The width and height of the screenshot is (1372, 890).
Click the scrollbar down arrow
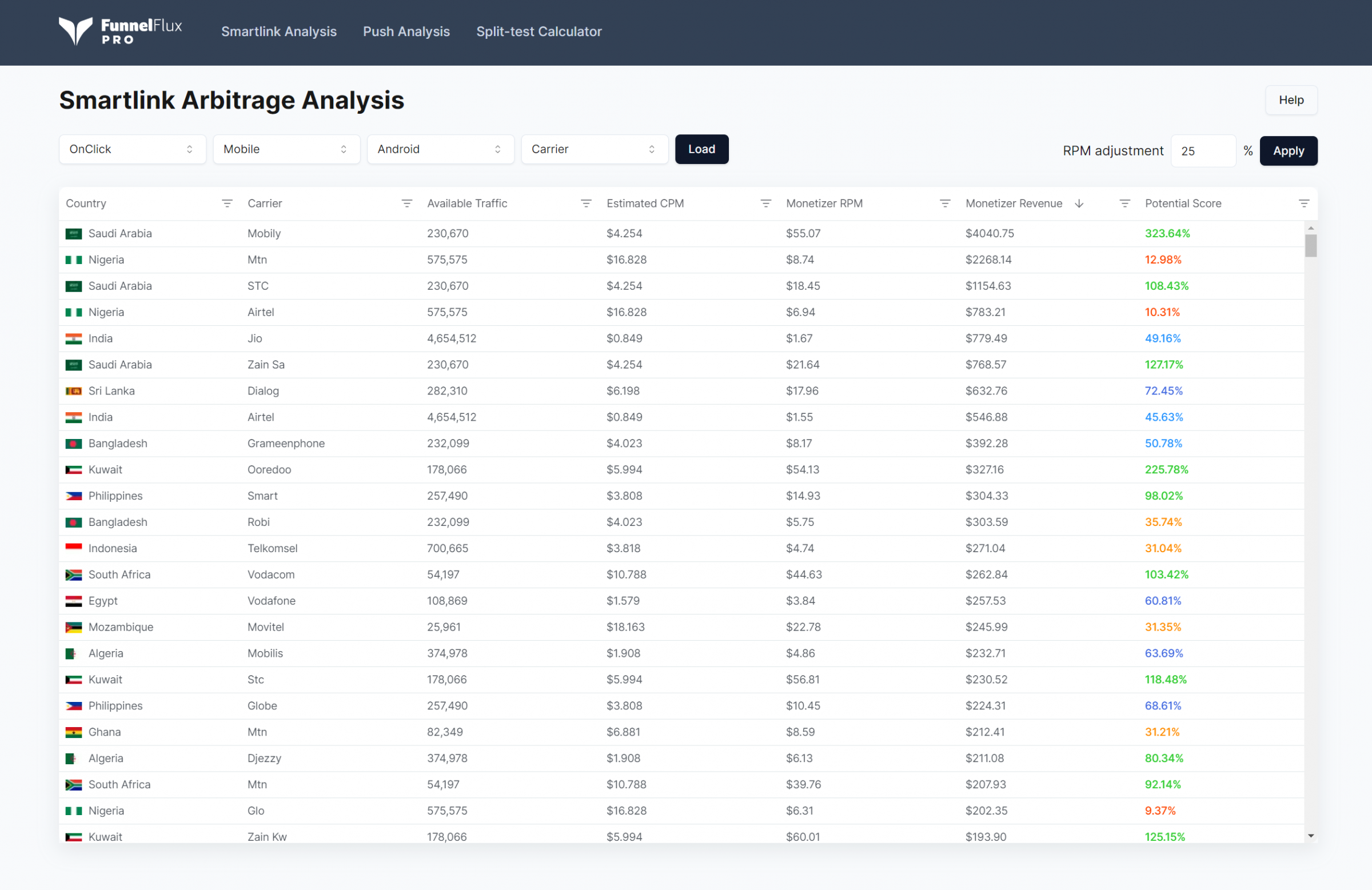click(x=1311, y=836)
